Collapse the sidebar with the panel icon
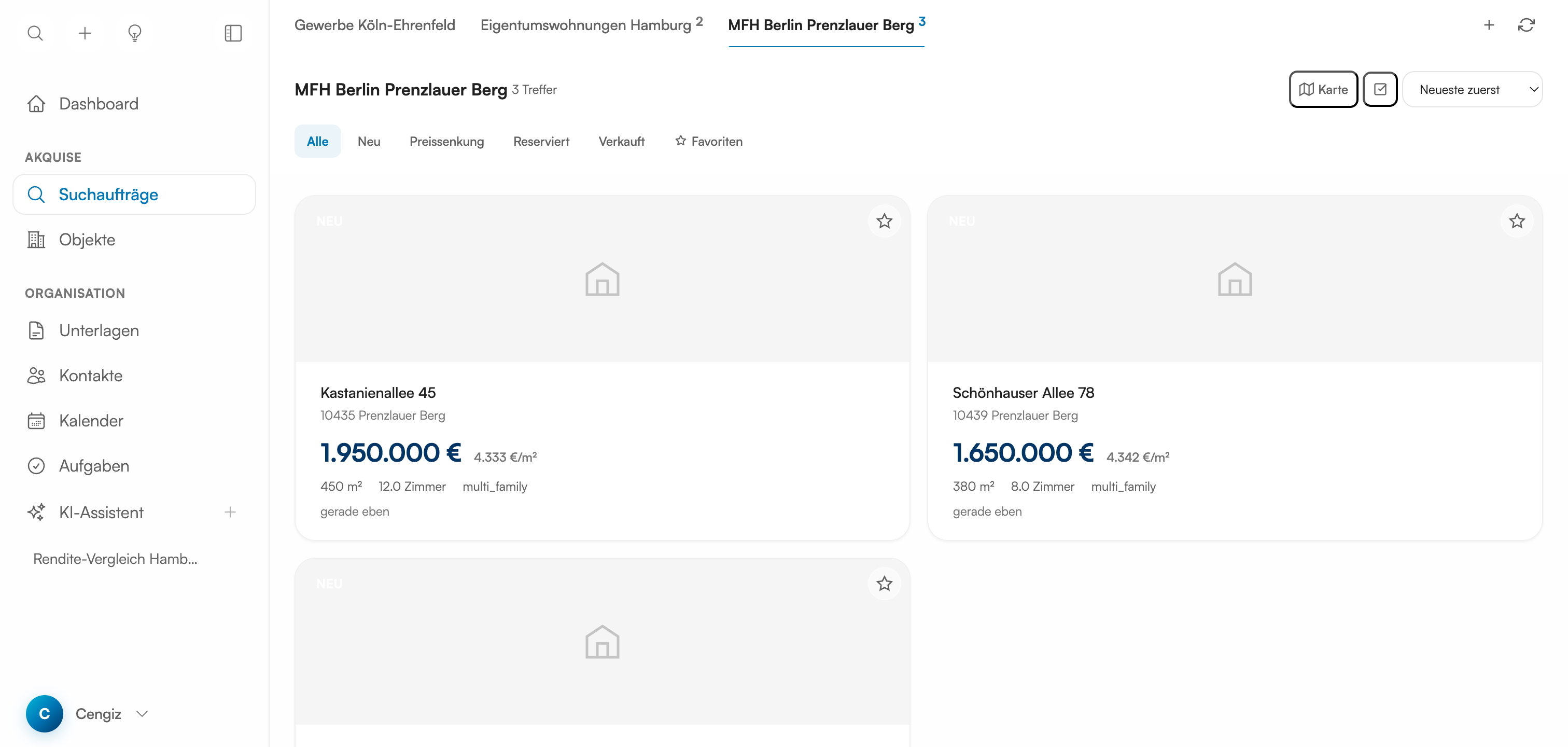The image size is (1568, 747). click(x=233, y=33)
